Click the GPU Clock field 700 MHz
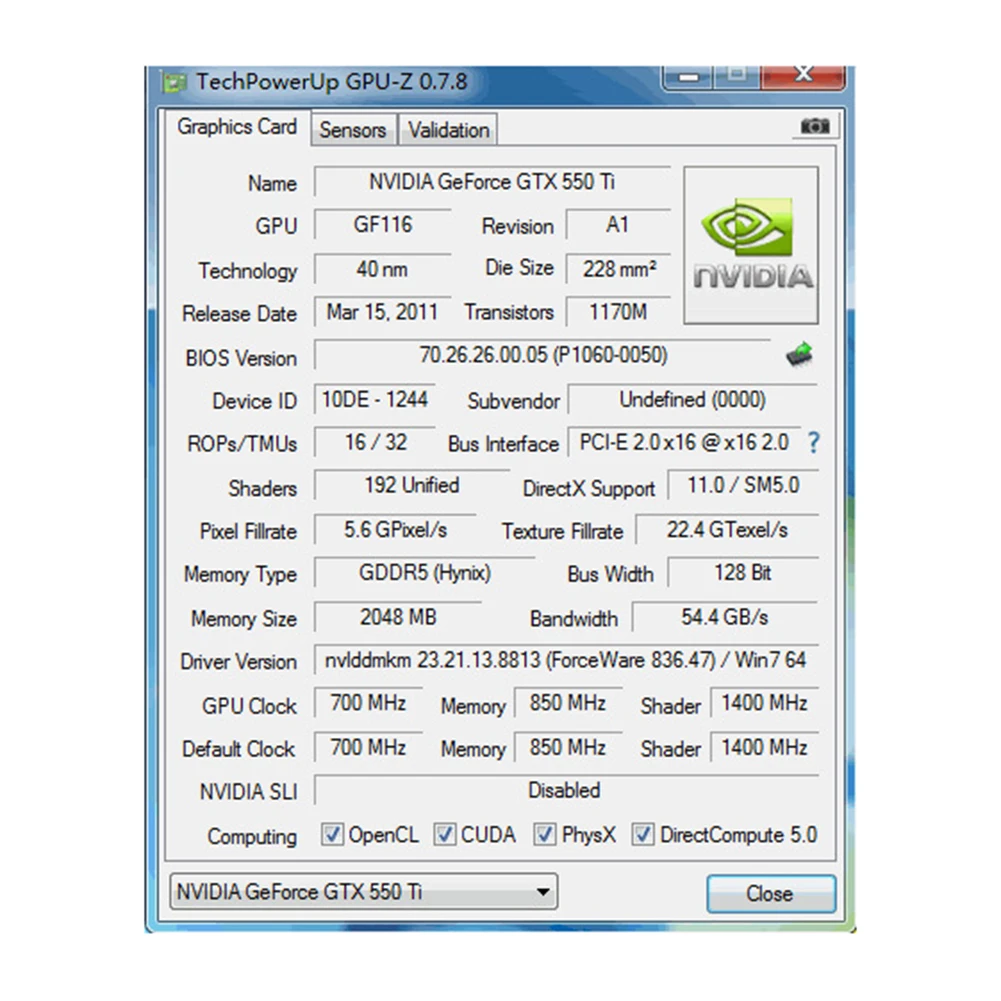 pyautogui.click(x=368, y=704)
